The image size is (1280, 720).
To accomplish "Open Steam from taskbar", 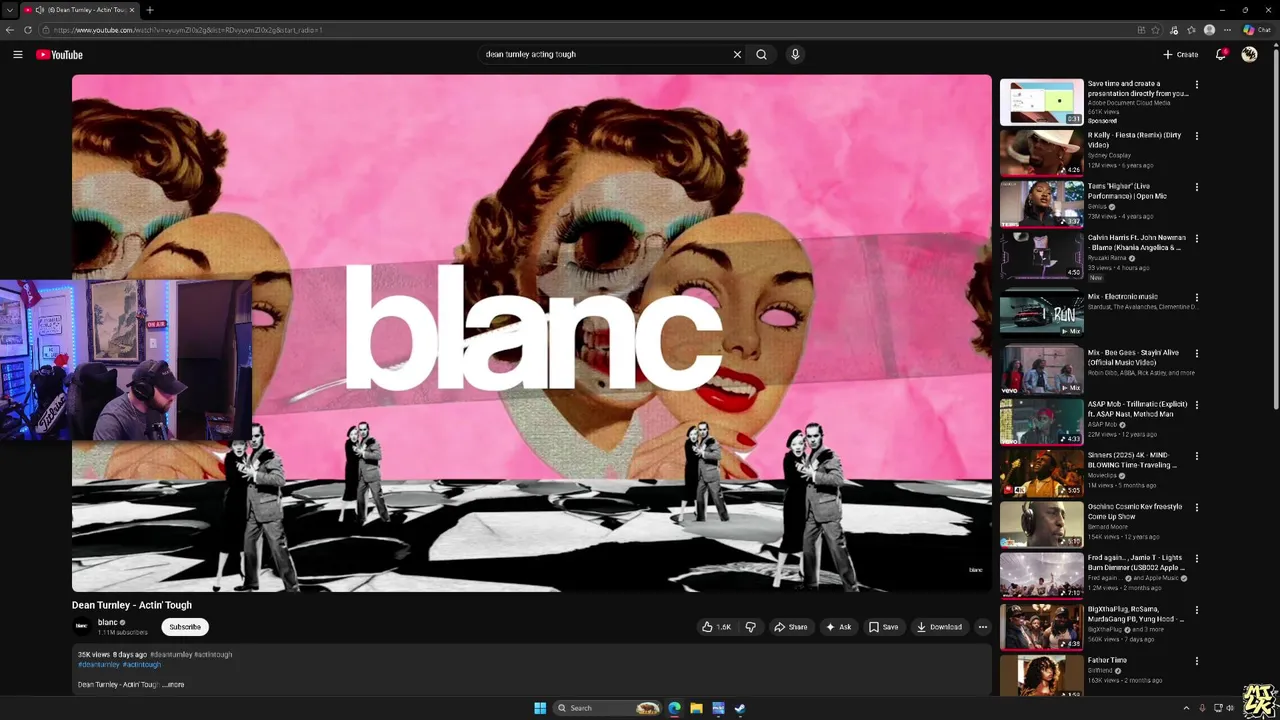I will [740, 708].
